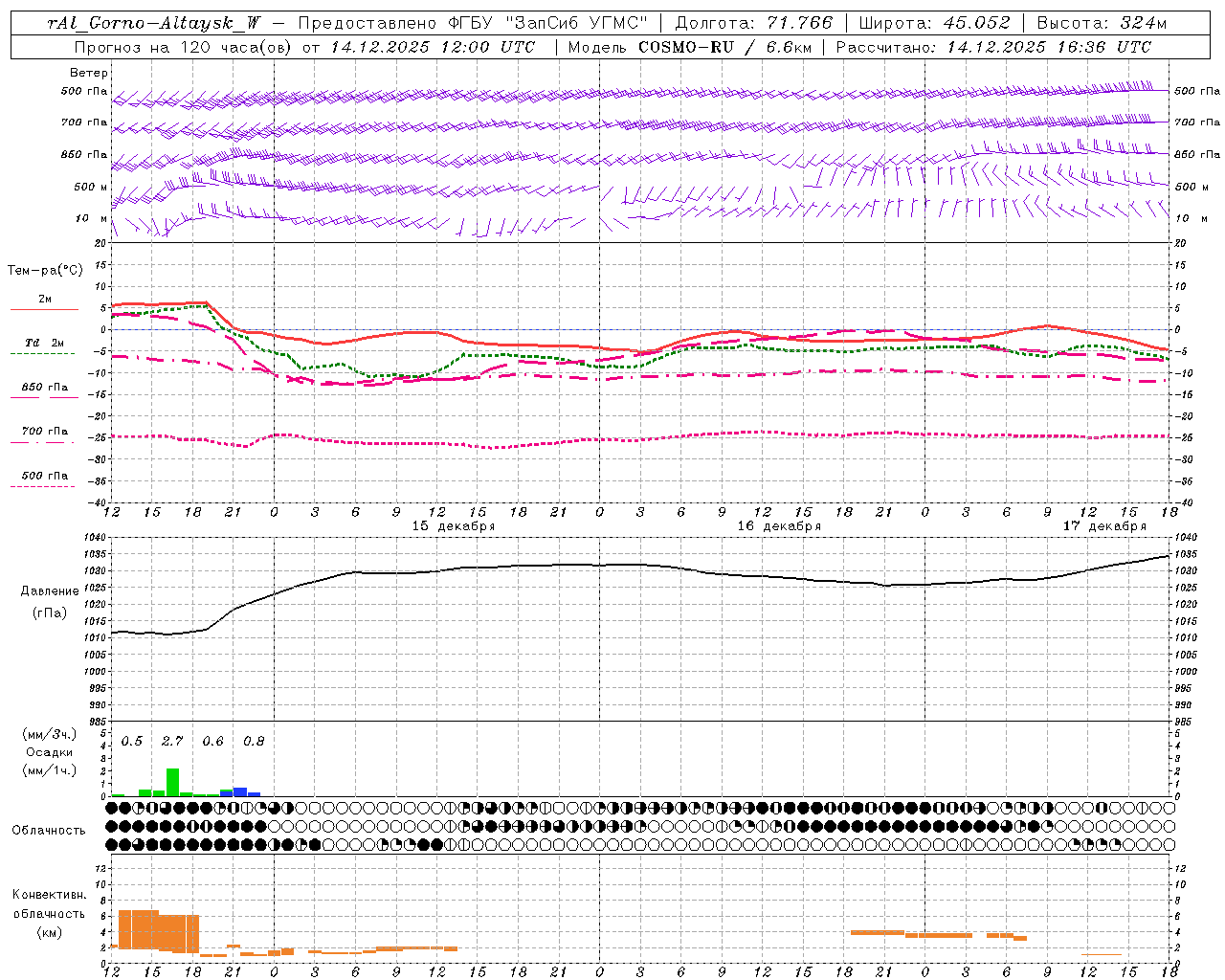Click the tallest green precipitation bar

point(172,782)
